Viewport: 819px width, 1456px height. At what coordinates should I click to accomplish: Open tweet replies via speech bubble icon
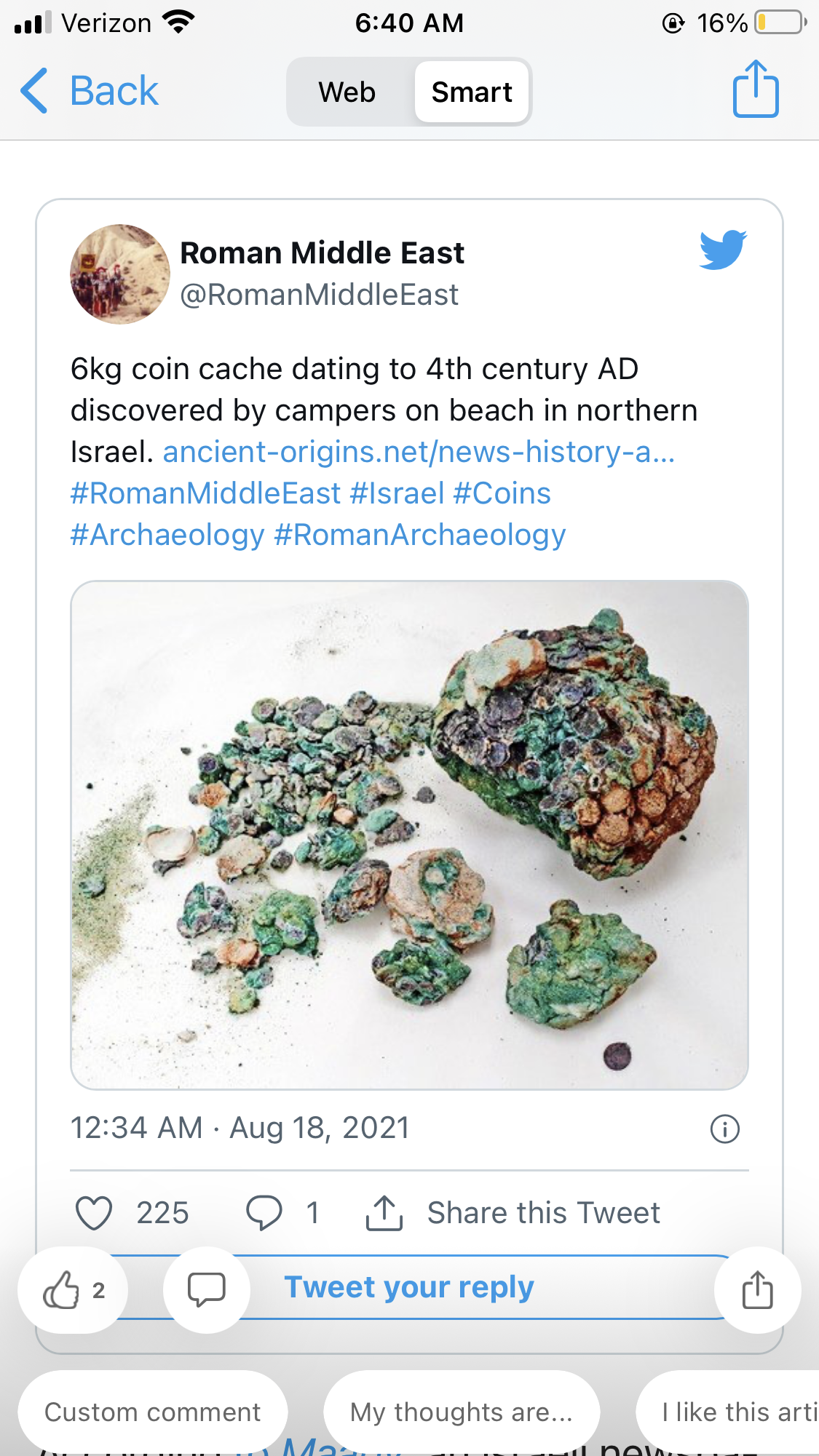(264, 1213)
